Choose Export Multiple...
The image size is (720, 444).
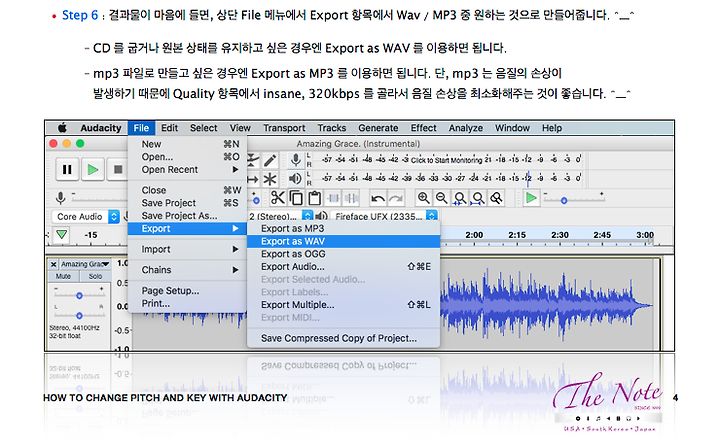pos(343,305)
